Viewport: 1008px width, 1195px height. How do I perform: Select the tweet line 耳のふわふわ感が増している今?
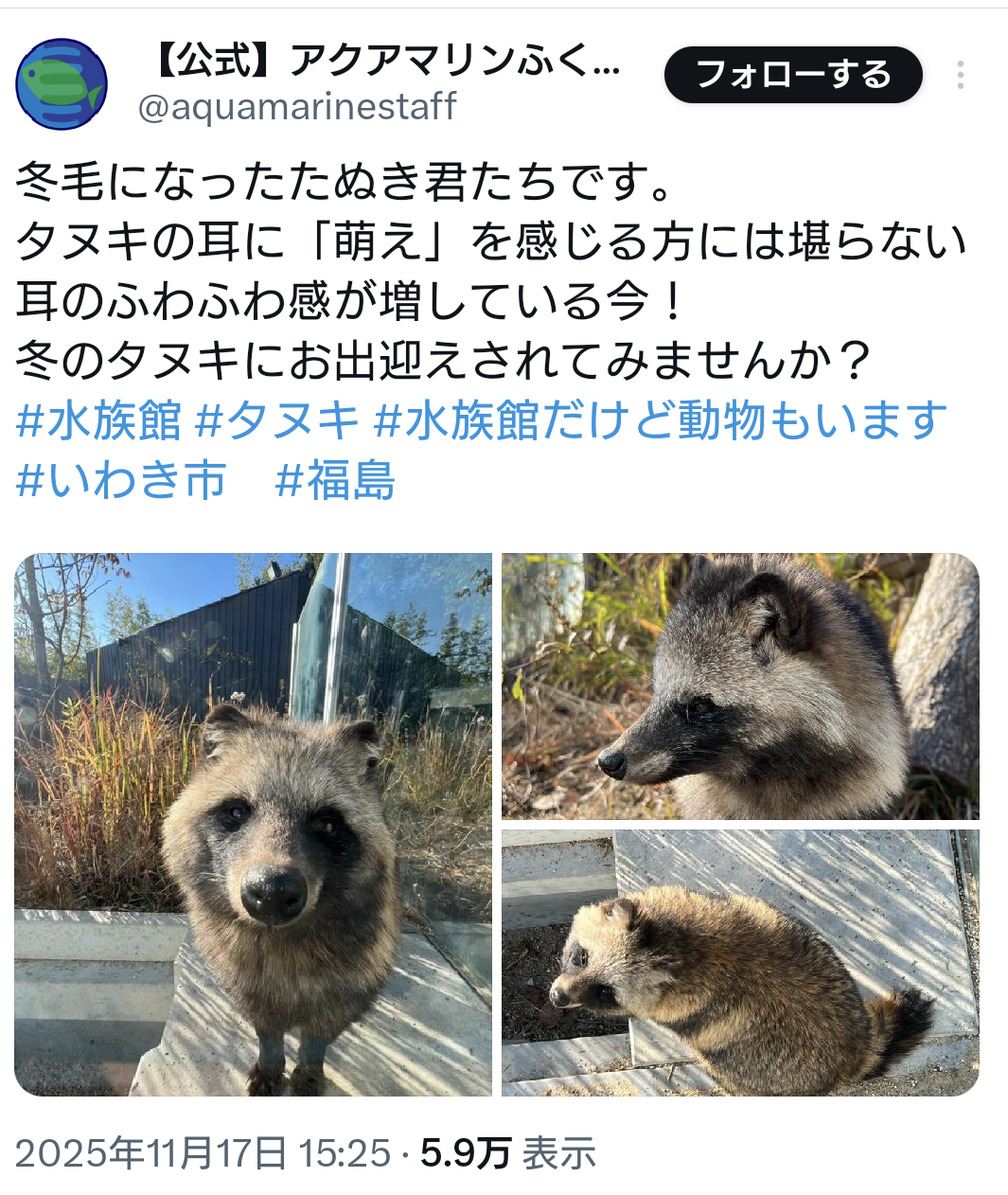coord(350,301)
